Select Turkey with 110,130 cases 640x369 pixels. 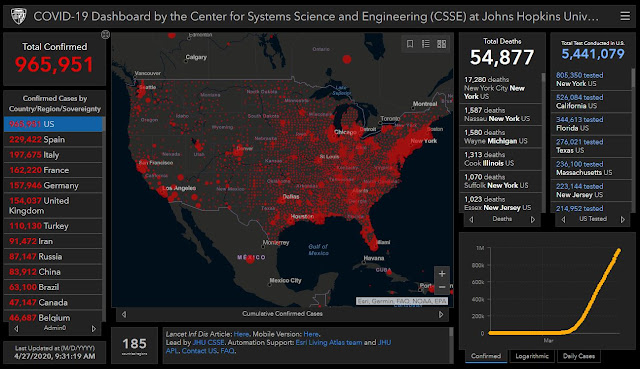coord(53,226)
